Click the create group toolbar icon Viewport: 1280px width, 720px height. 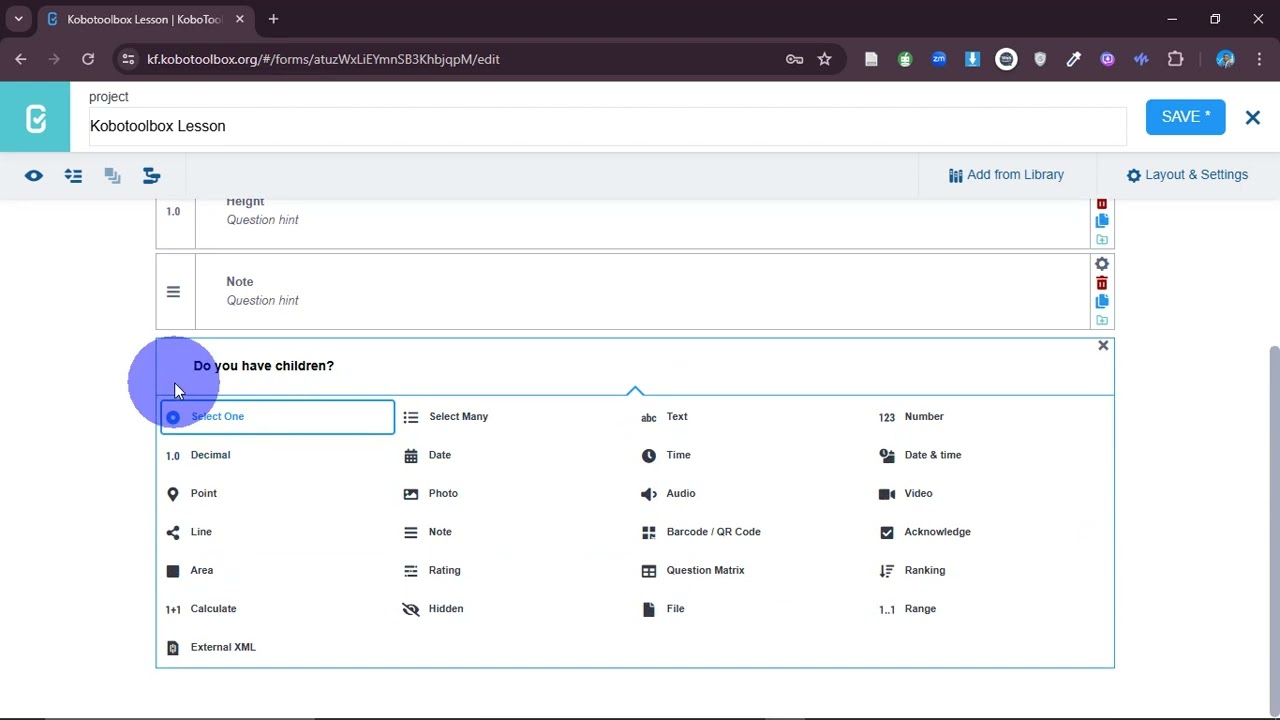click(x=112, y=176)
